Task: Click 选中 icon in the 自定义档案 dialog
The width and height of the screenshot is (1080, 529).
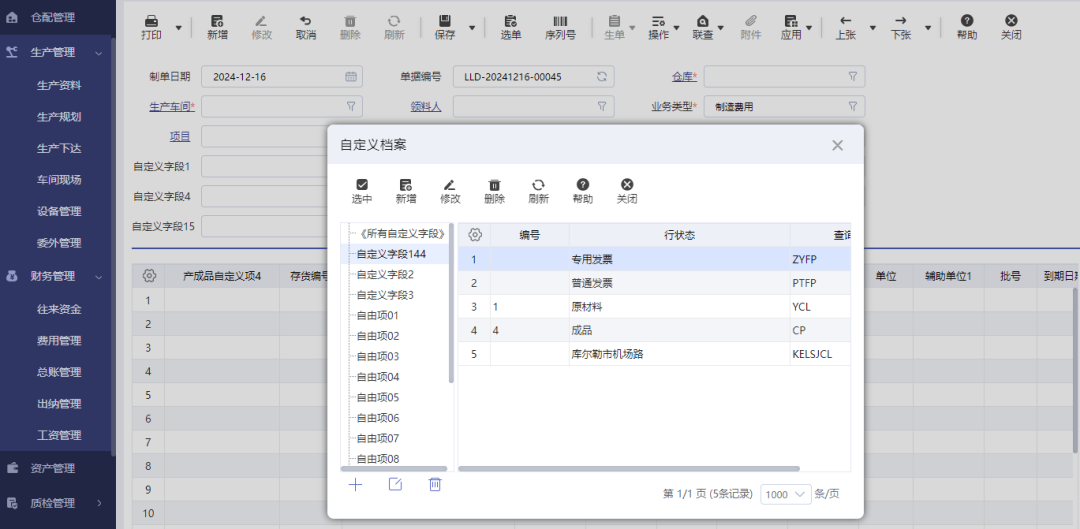Action: (362, 185)
